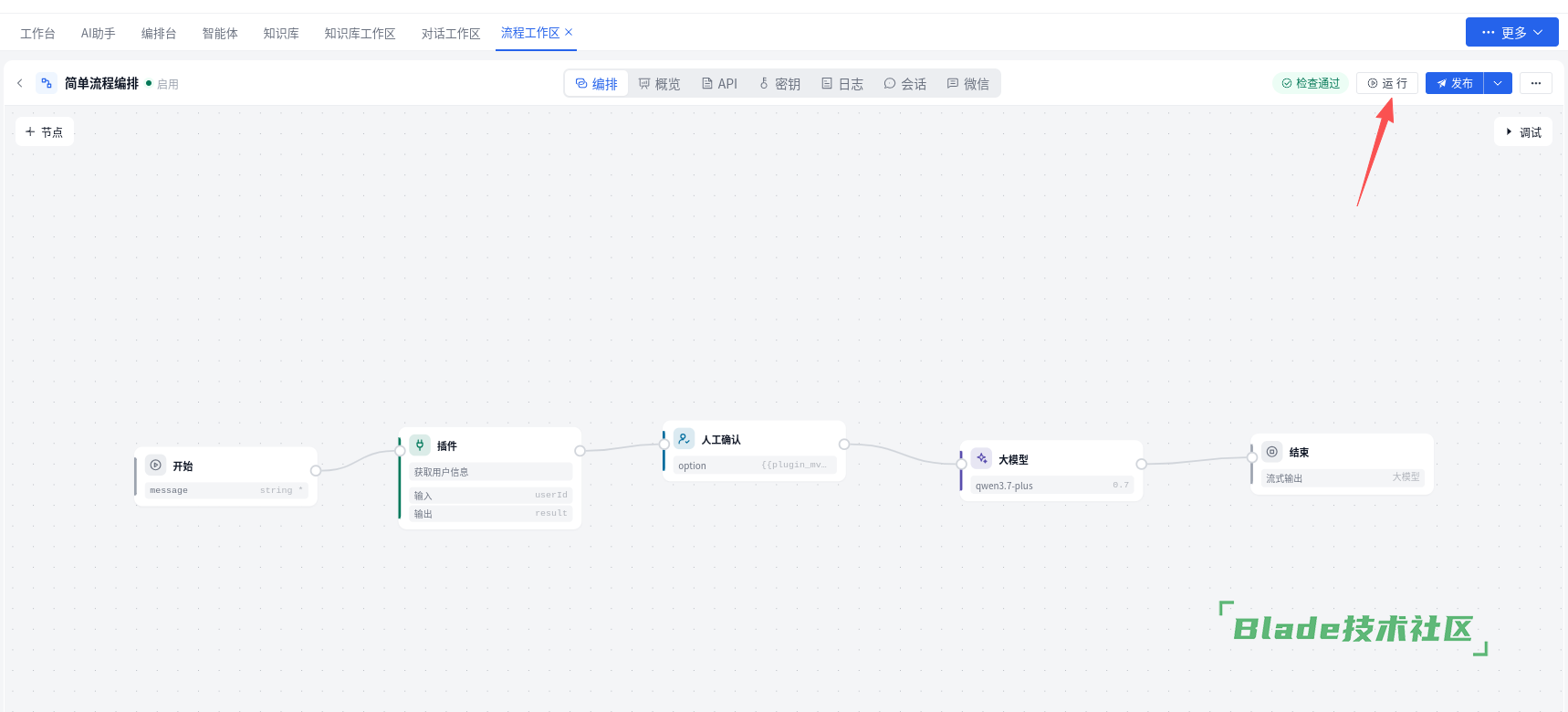Click the 人工确认 node output port
This screenshot has width=1568, height=712.
(844, 445)
